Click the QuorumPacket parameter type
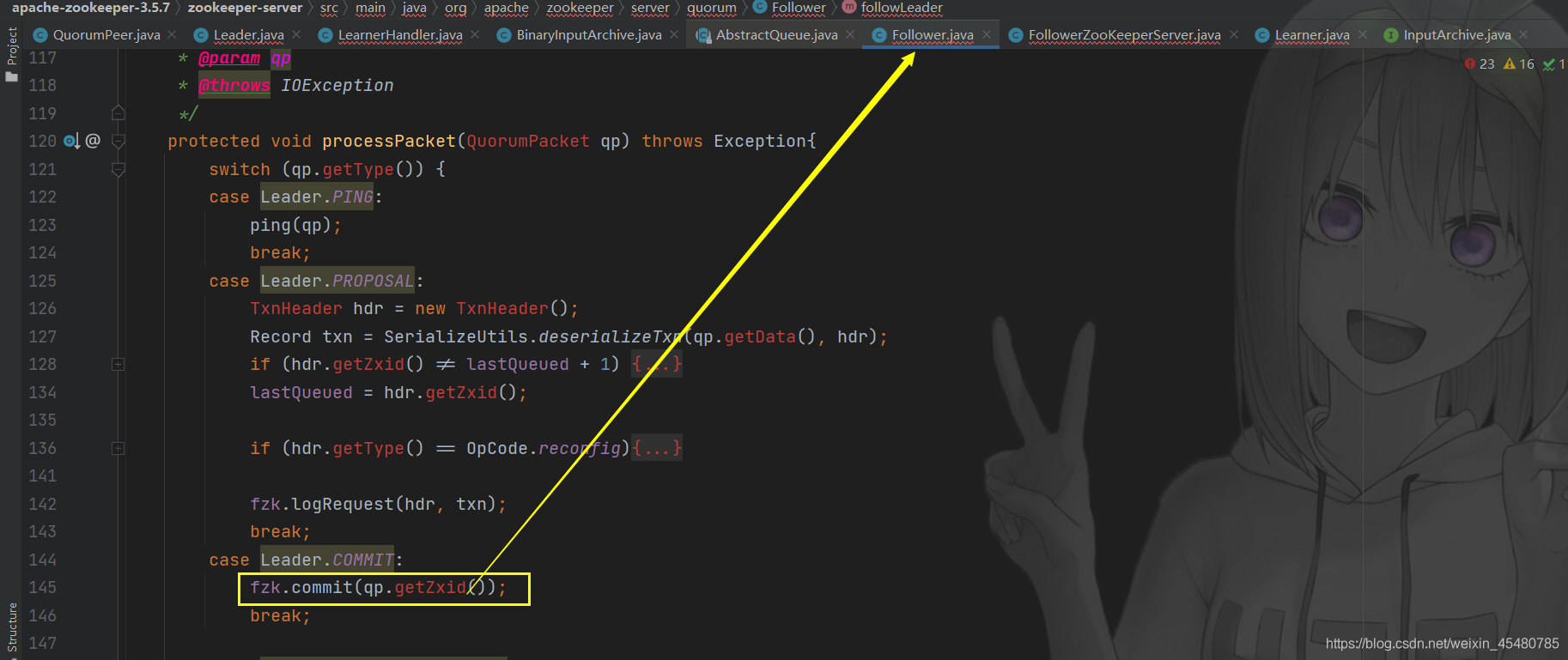The image size is (1568, 660). (528, 141)
